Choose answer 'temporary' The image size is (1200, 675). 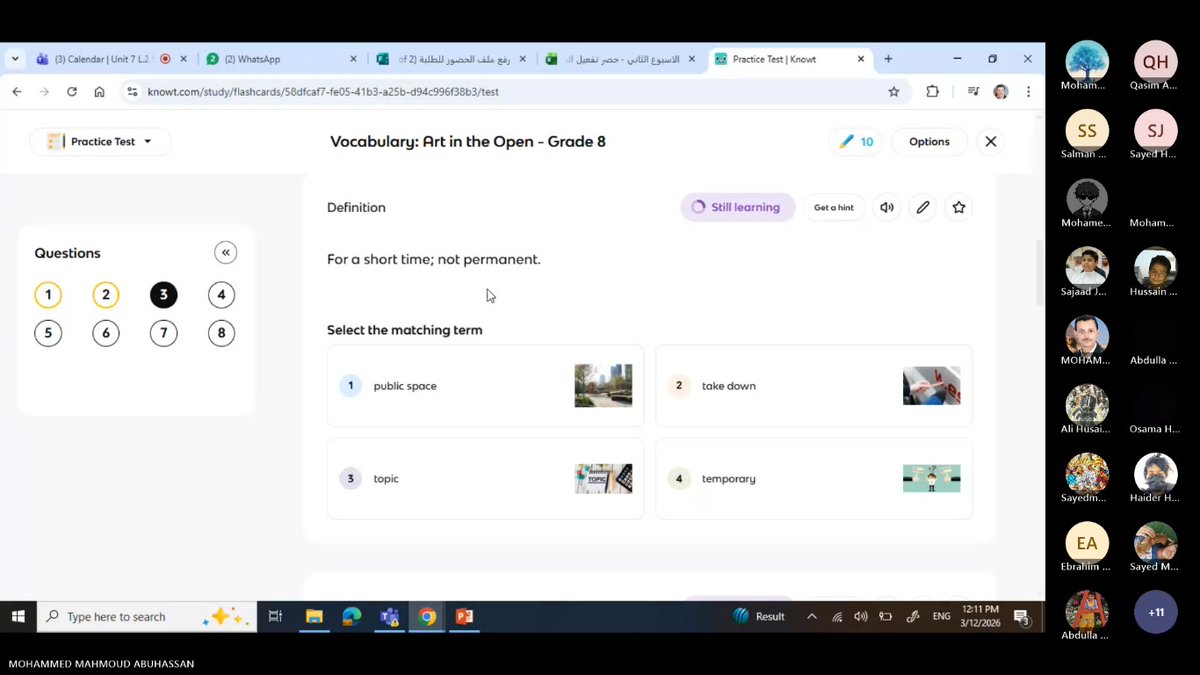point(813,478)
